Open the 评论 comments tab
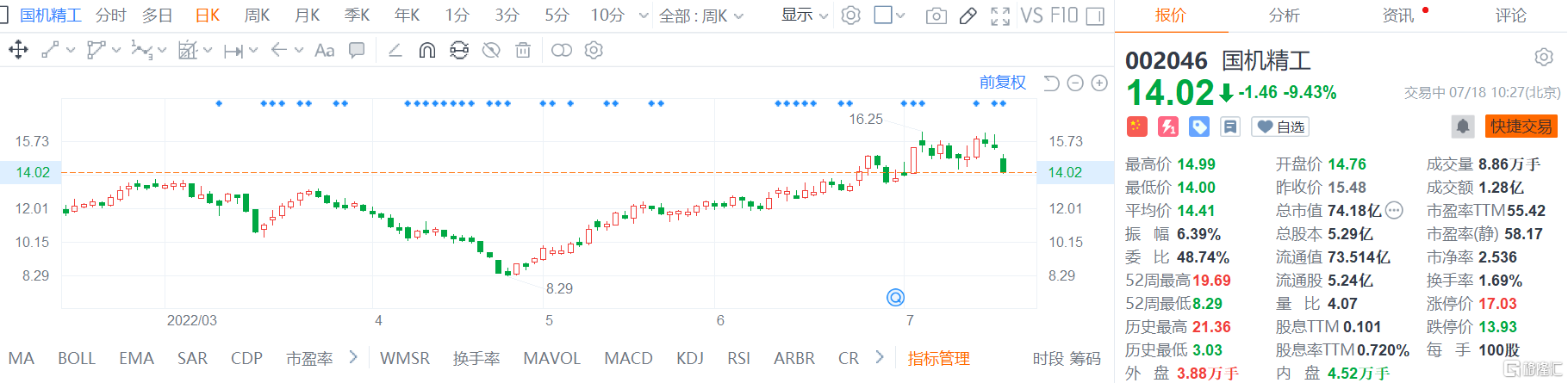1568x383 pixels. point(1510,15)
